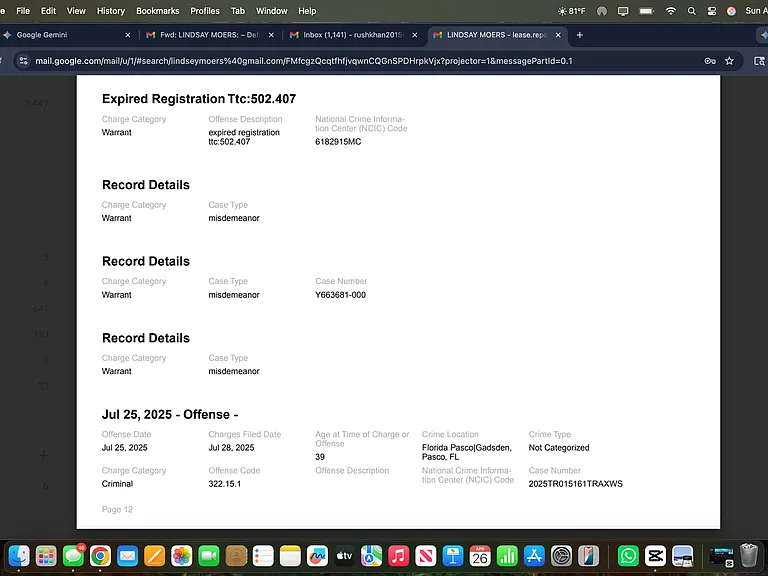Open Maps app in dock
Viewport: 768px width, 576px height.
(x=371, y=556)
